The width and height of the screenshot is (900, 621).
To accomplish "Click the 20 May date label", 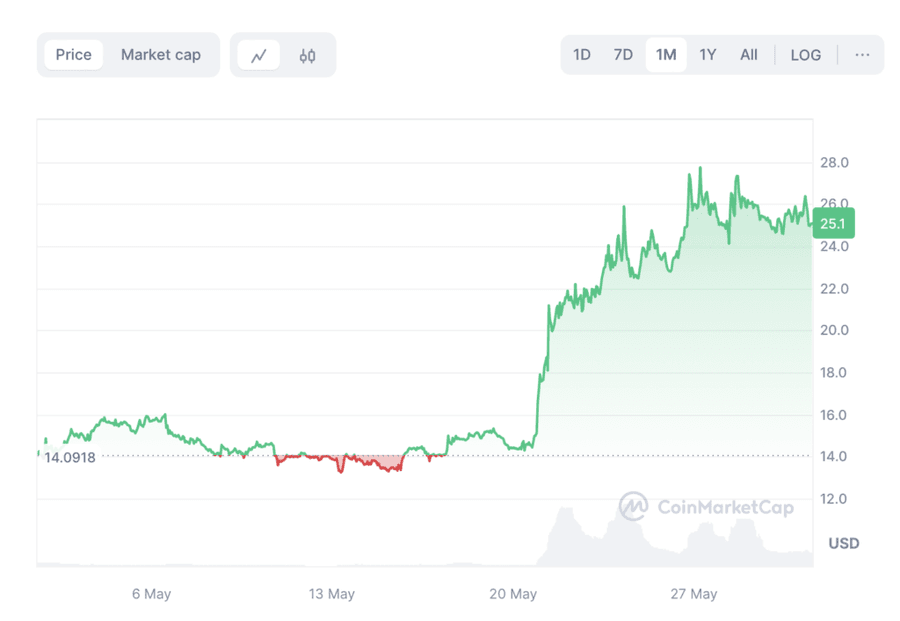I will point(512,594).
